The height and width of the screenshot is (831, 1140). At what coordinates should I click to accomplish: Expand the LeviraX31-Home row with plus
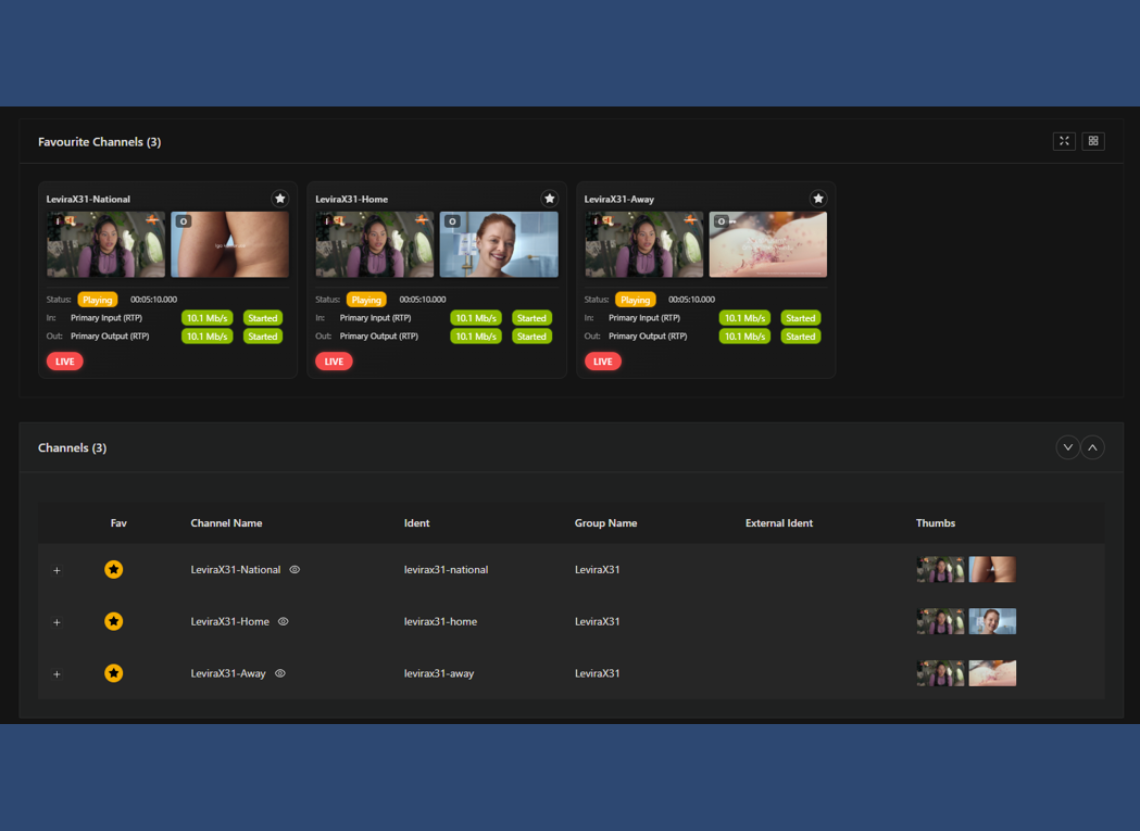point(57,623)
